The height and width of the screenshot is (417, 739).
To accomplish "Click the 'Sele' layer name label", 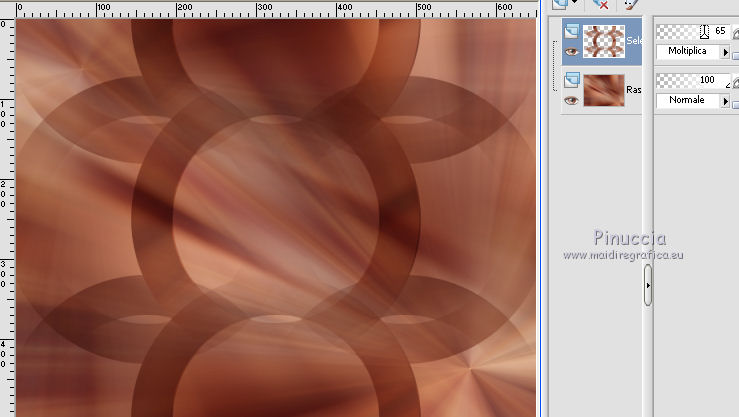I will (x=634, y=41).
